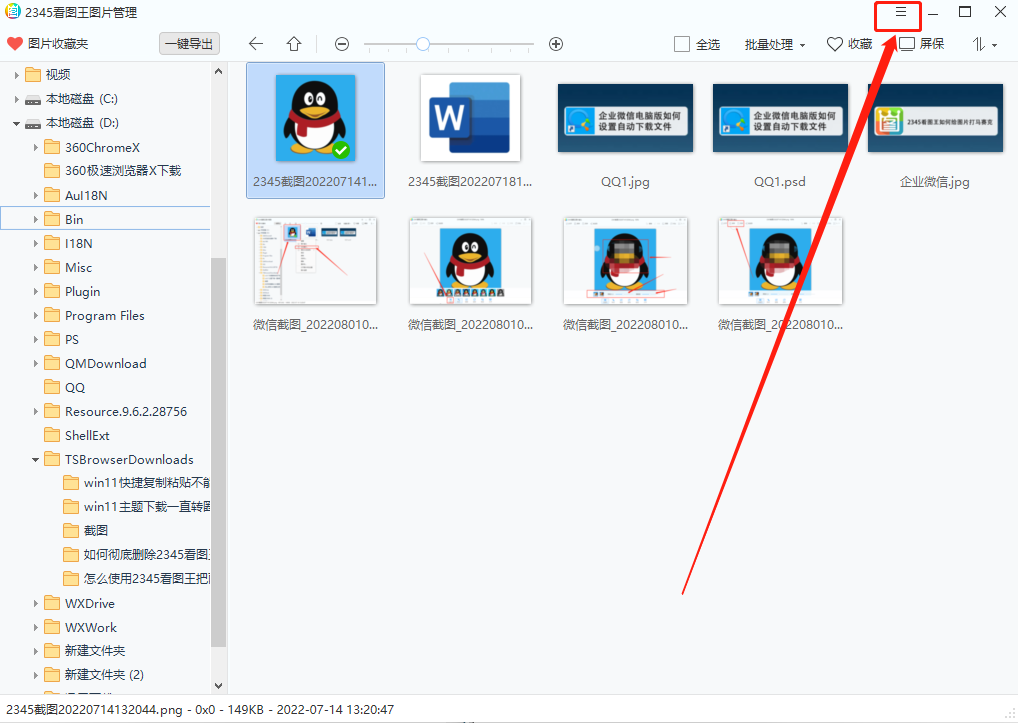Toggle the 全选 select-all checkbox

pos(682,44)
